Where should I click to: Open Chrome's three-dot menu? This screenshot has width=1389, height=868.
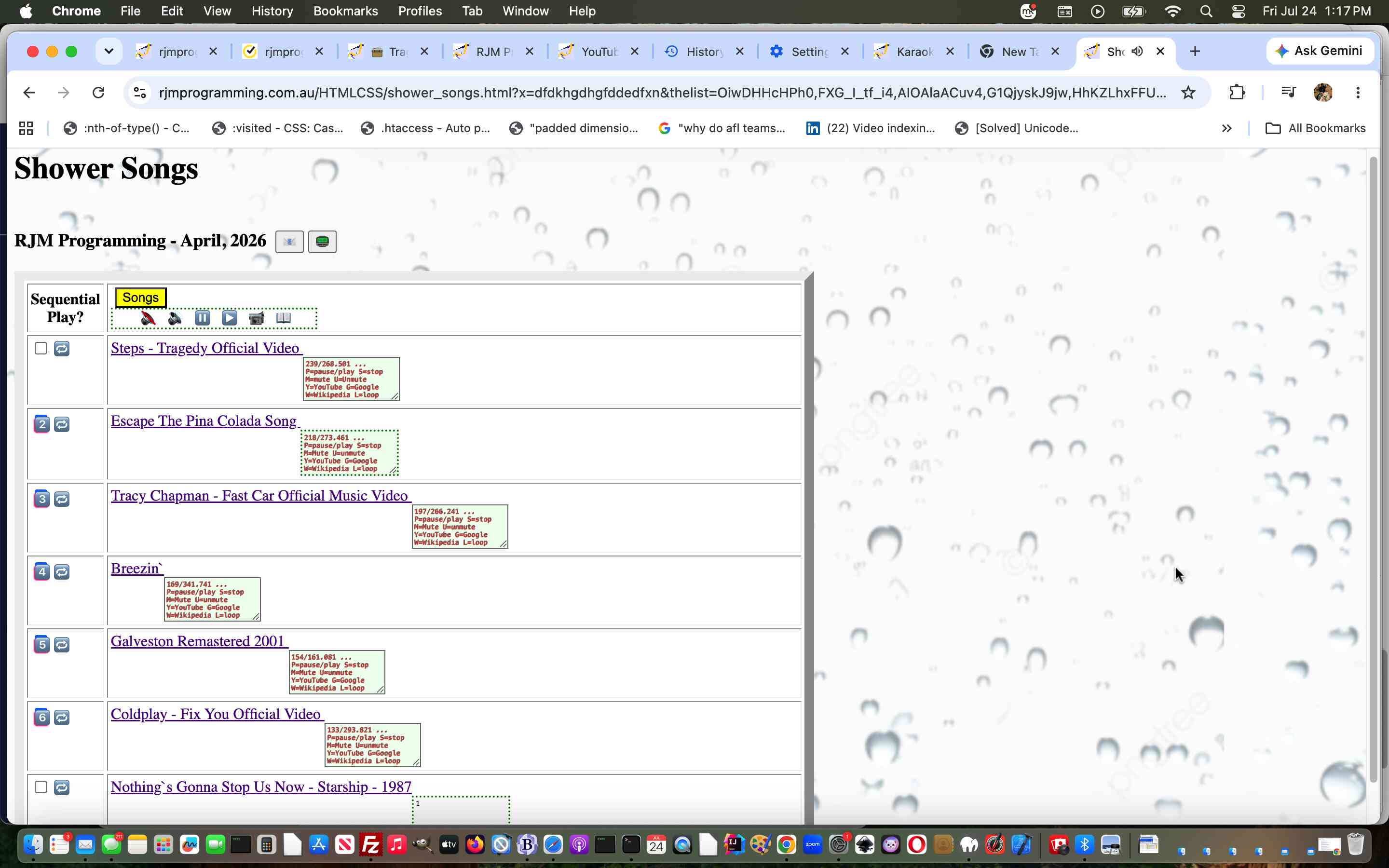click(x=1358, y=93)
